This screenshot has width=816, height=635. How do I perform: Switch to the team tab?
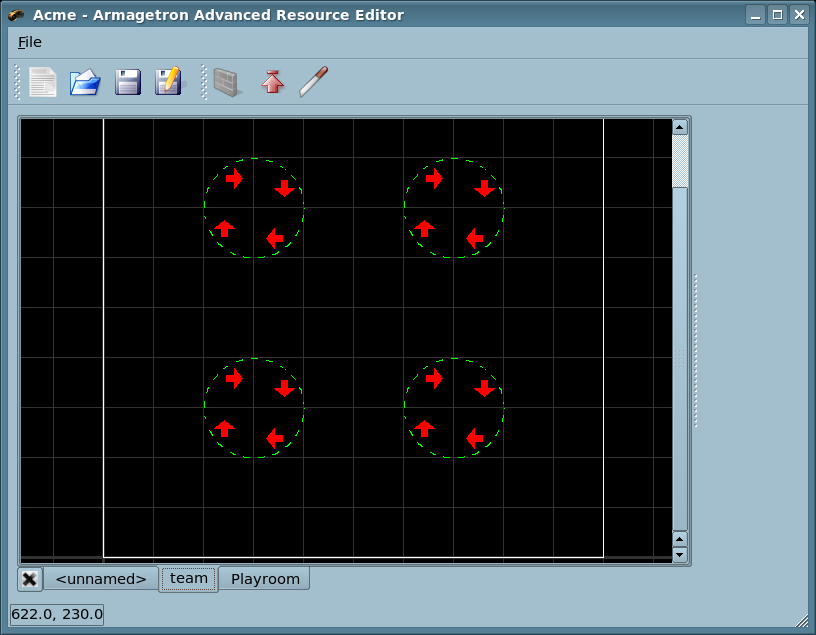[x=188, y=579]
